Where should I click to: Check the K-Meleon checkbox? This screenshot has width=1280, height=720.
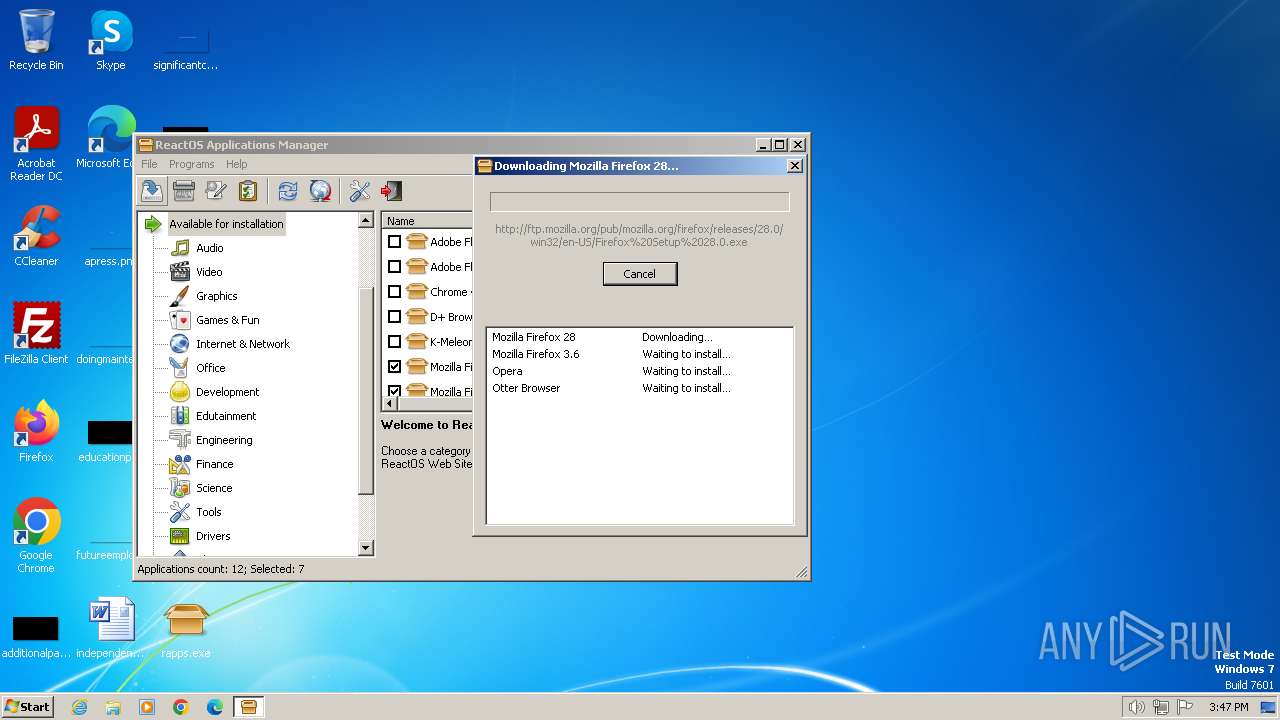[x=394, y=342]
